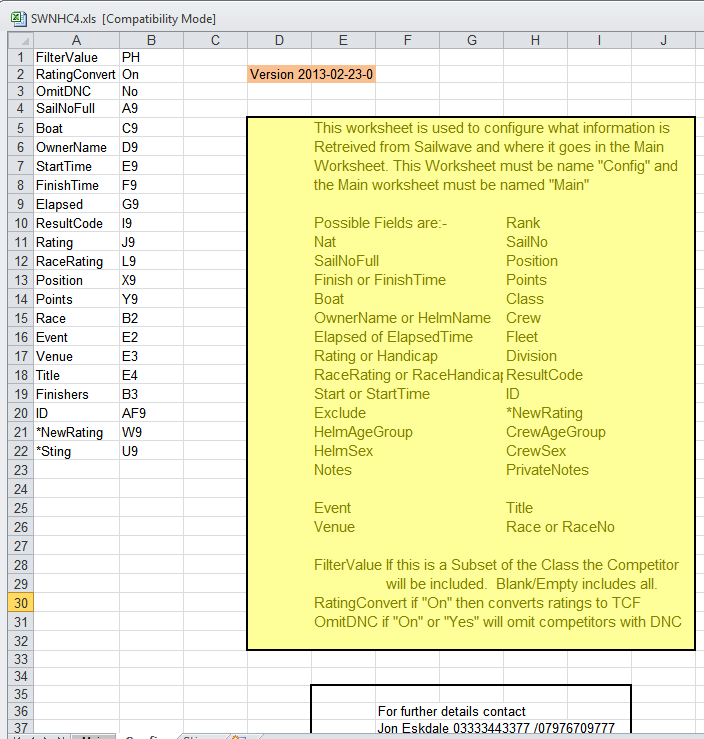Click the *Sting cell

coord(76,451)
